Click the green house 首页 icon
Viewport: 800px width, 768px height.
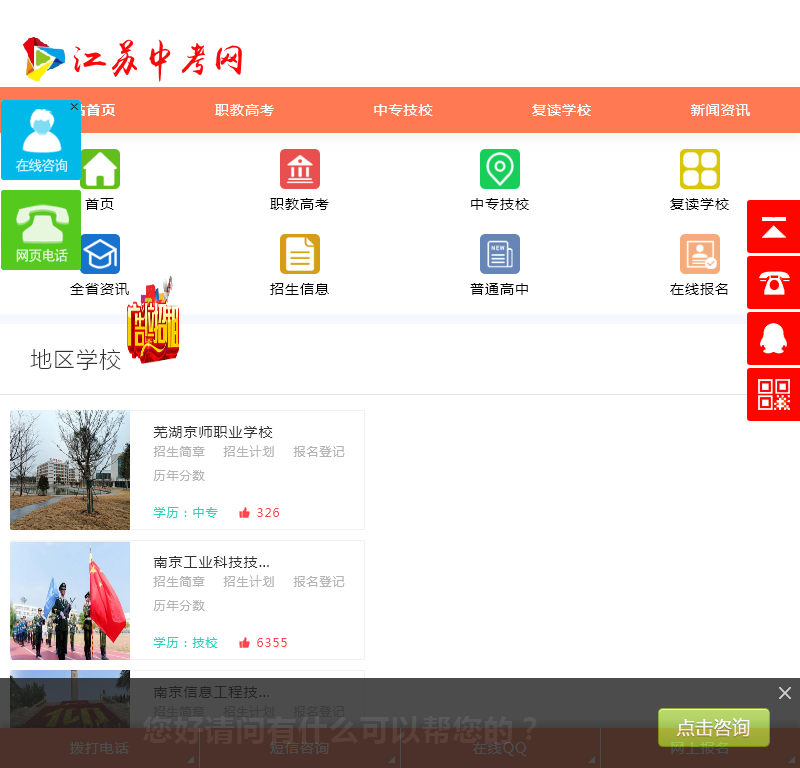(x=101, y=169)
